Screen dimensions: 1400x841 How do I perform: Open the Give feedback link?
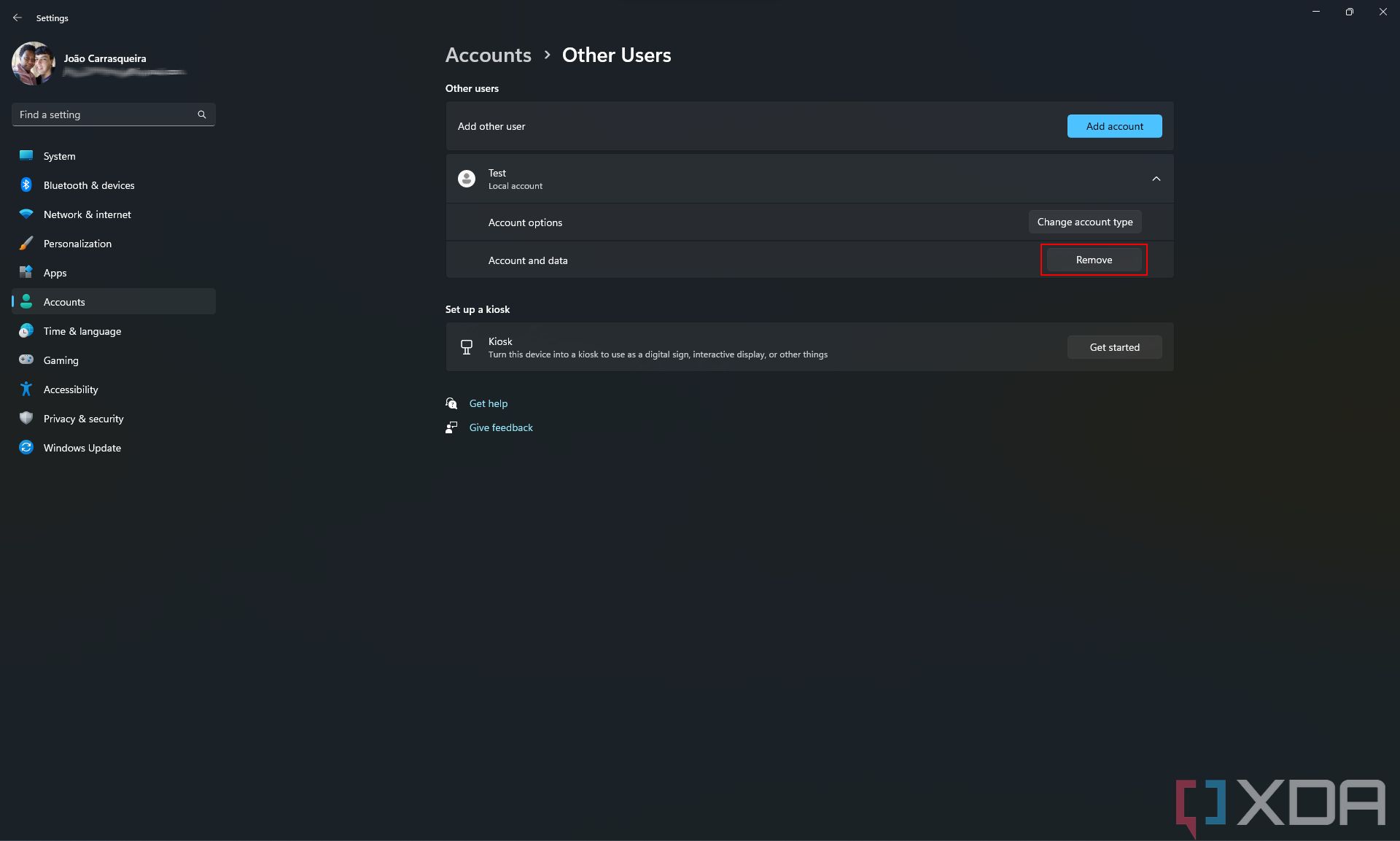tap(501, 427)
